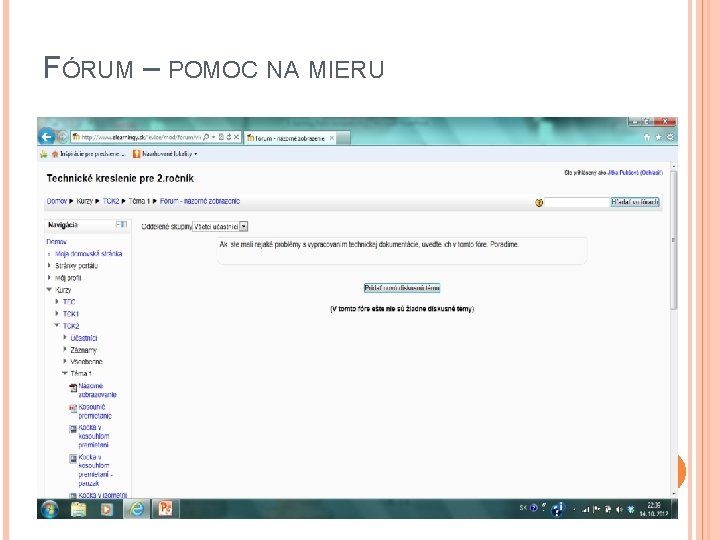
Task: Click 'Domov' in the breadcrumb trail
Action: point(56,201)
